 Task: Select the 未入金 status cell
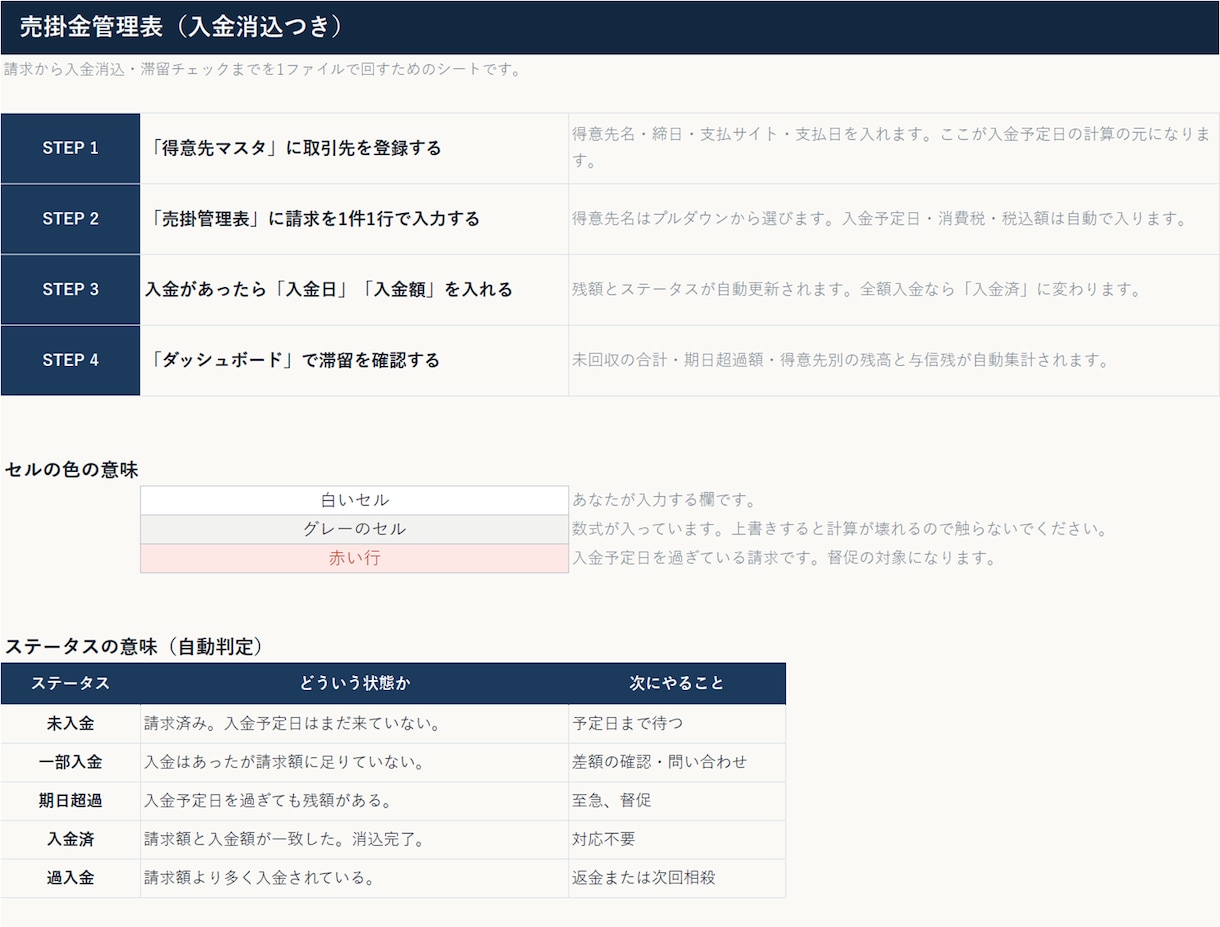click(x=70, y=723)
